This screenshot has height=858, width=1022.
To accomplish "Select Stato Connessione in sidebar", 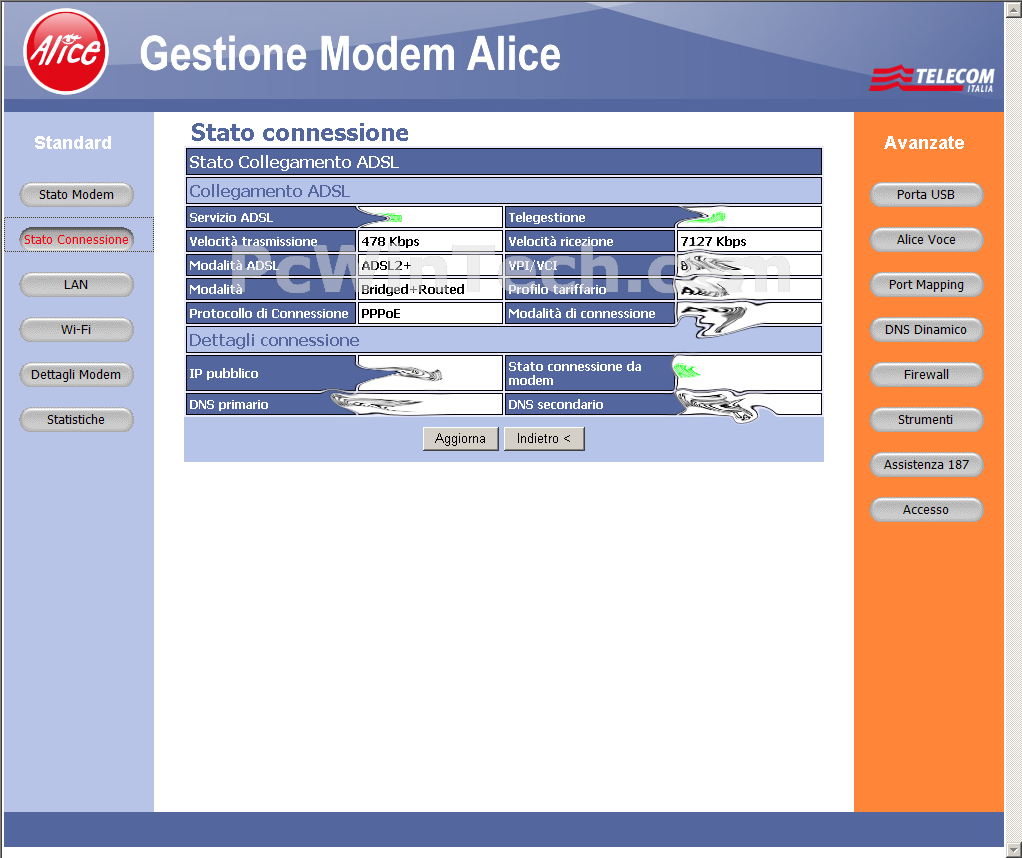I will click(x=76, y=239).
